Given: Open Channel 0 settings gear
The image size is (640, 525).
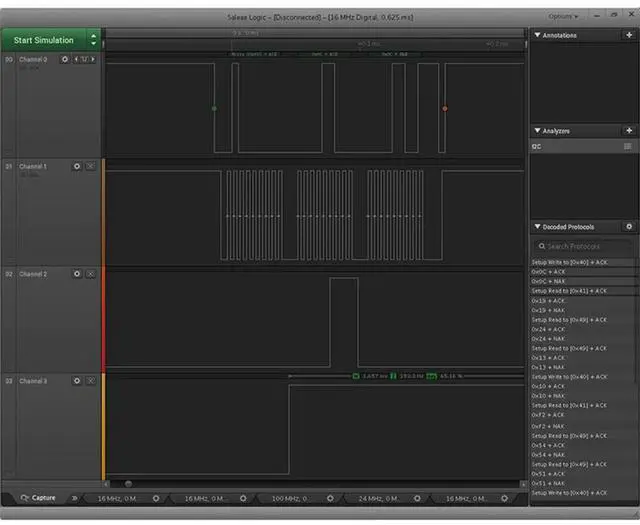Looking at the screenshot, I should pyautogui.click(x=65, y=59).
